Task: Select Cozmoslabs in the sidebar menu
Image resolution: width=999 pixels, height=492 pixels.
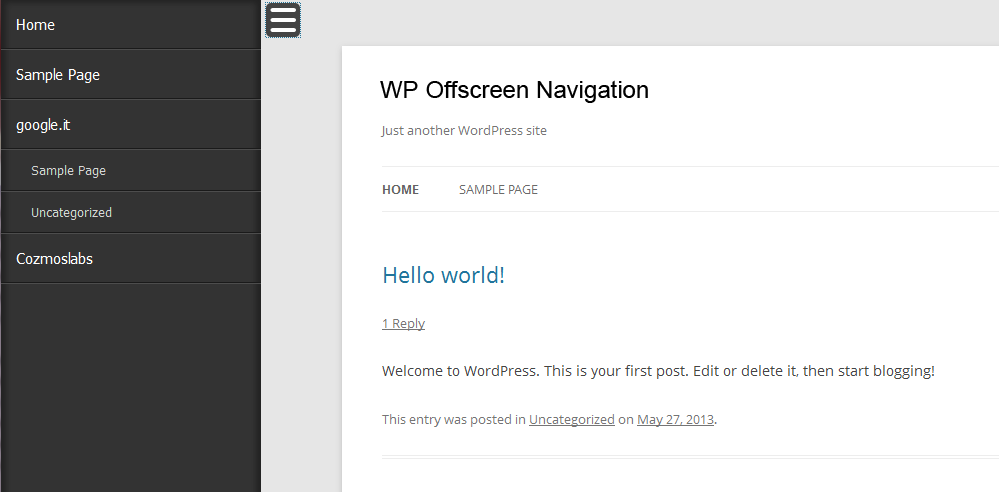Action: click(x=131, y=259)
